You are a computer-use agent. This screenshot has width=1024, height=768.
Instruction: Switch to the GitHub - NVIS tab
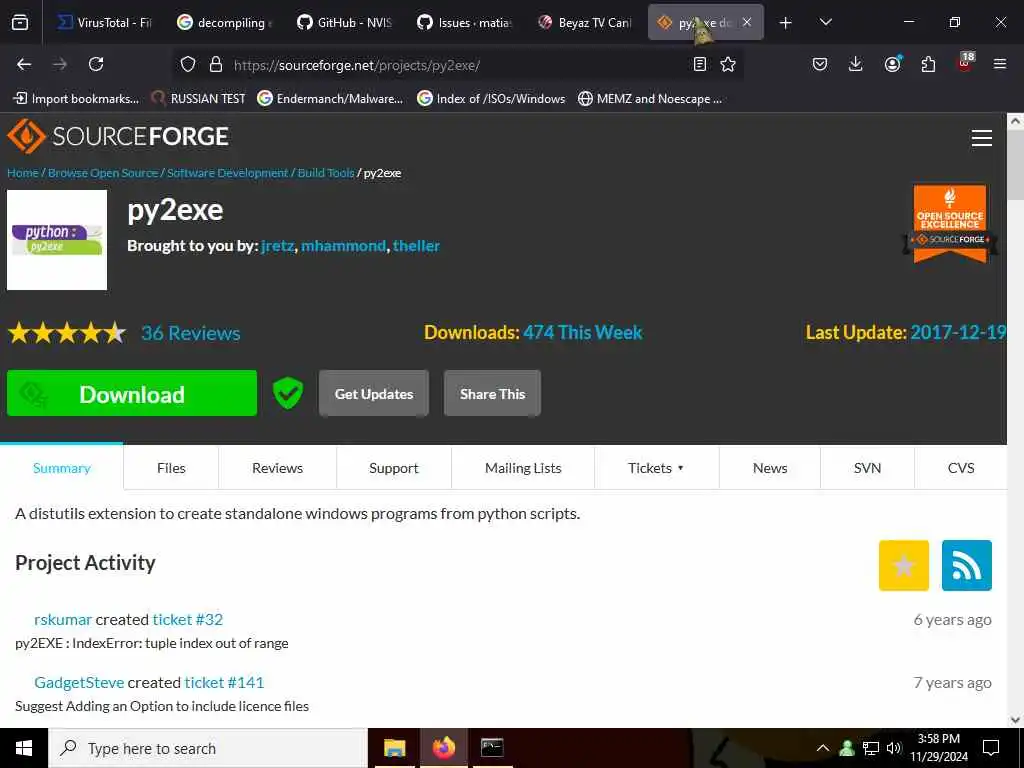tap(345, 23)
